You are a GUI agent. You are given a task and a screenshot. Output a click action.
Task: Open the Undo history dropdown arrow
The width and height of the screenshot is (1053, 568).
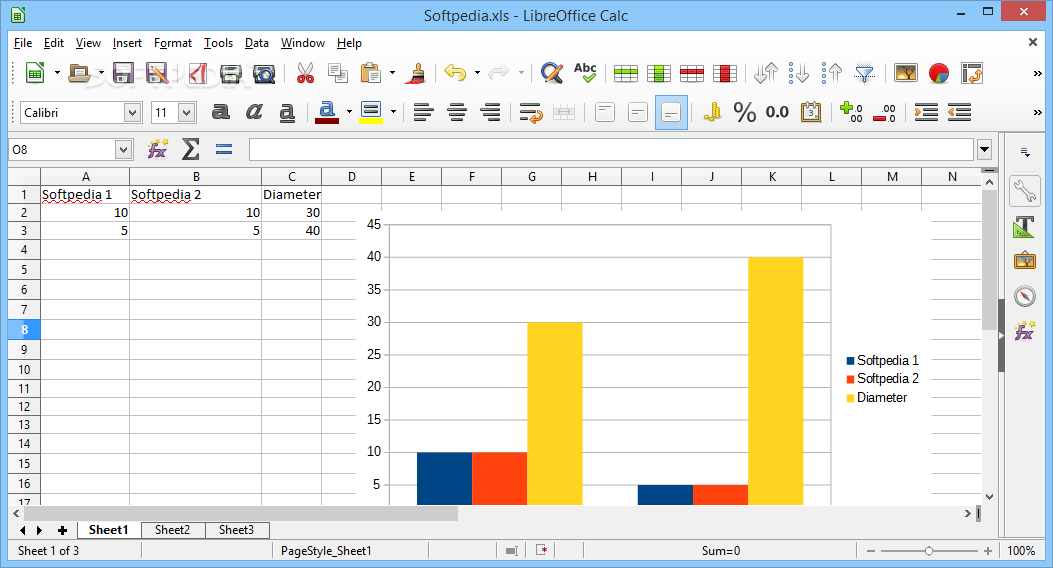[477, 73]
